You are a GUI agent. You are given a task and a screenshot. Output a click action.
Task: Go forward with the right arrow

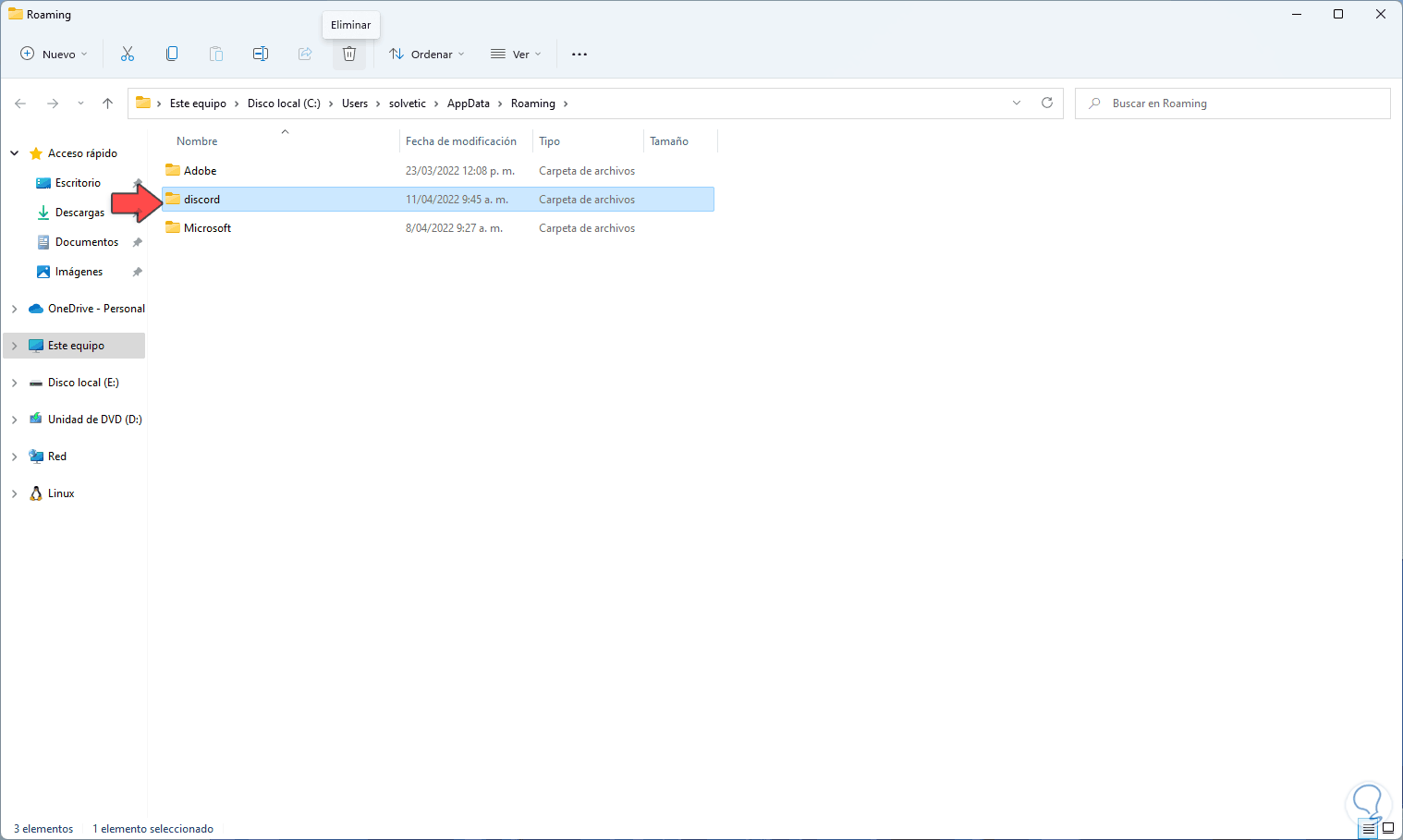click(53, 103)
